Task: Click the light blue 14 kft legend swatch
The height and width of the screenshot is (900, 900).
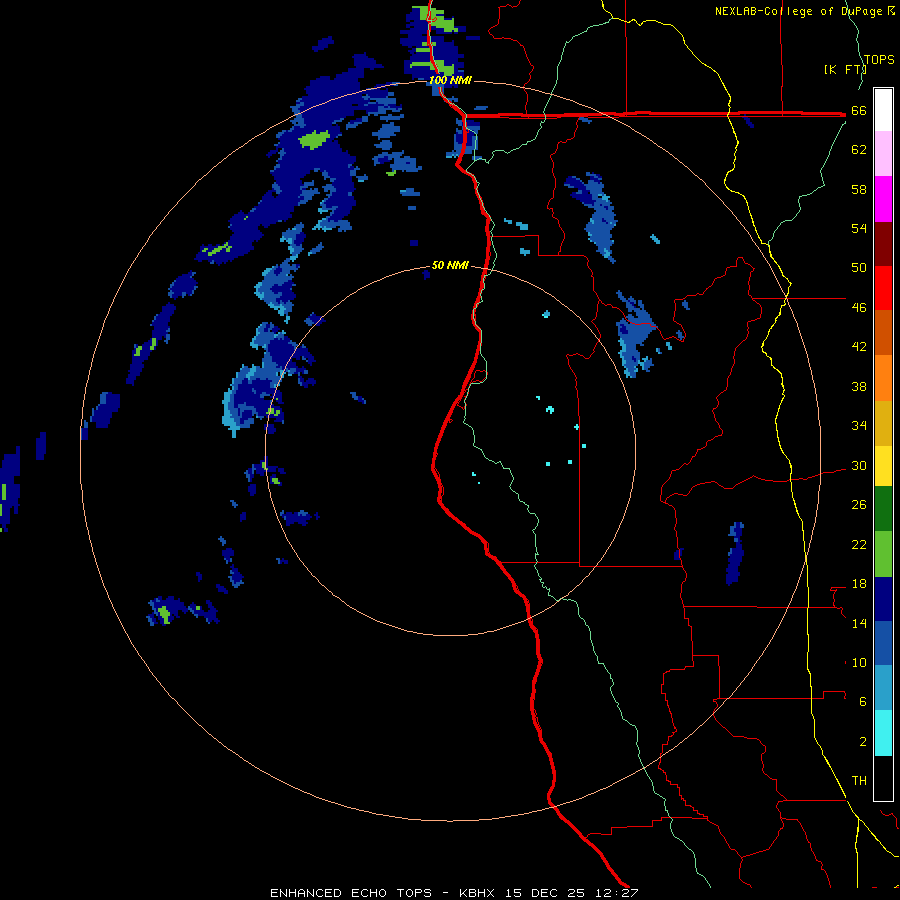Action: coord(883,688)
